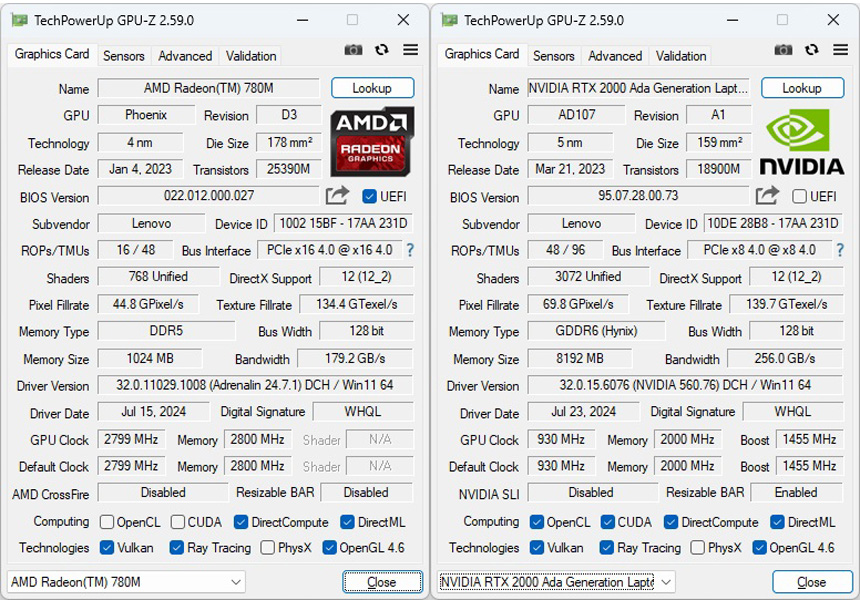This screenshot has width=860, height=605.
Task: Open NVIDIA RTX 2000 Ada GPU selector dropdown
Action: pyautogui.click(x=556, y=581)
